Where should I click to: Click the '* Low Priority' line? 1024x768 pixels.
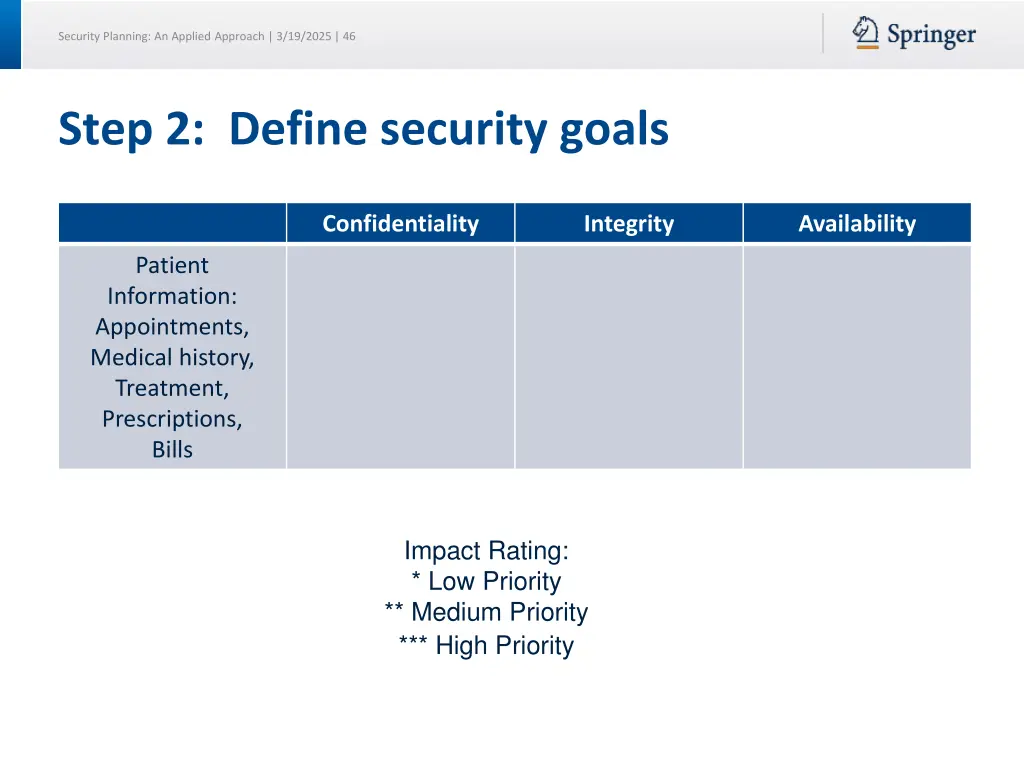coord(487,581)
